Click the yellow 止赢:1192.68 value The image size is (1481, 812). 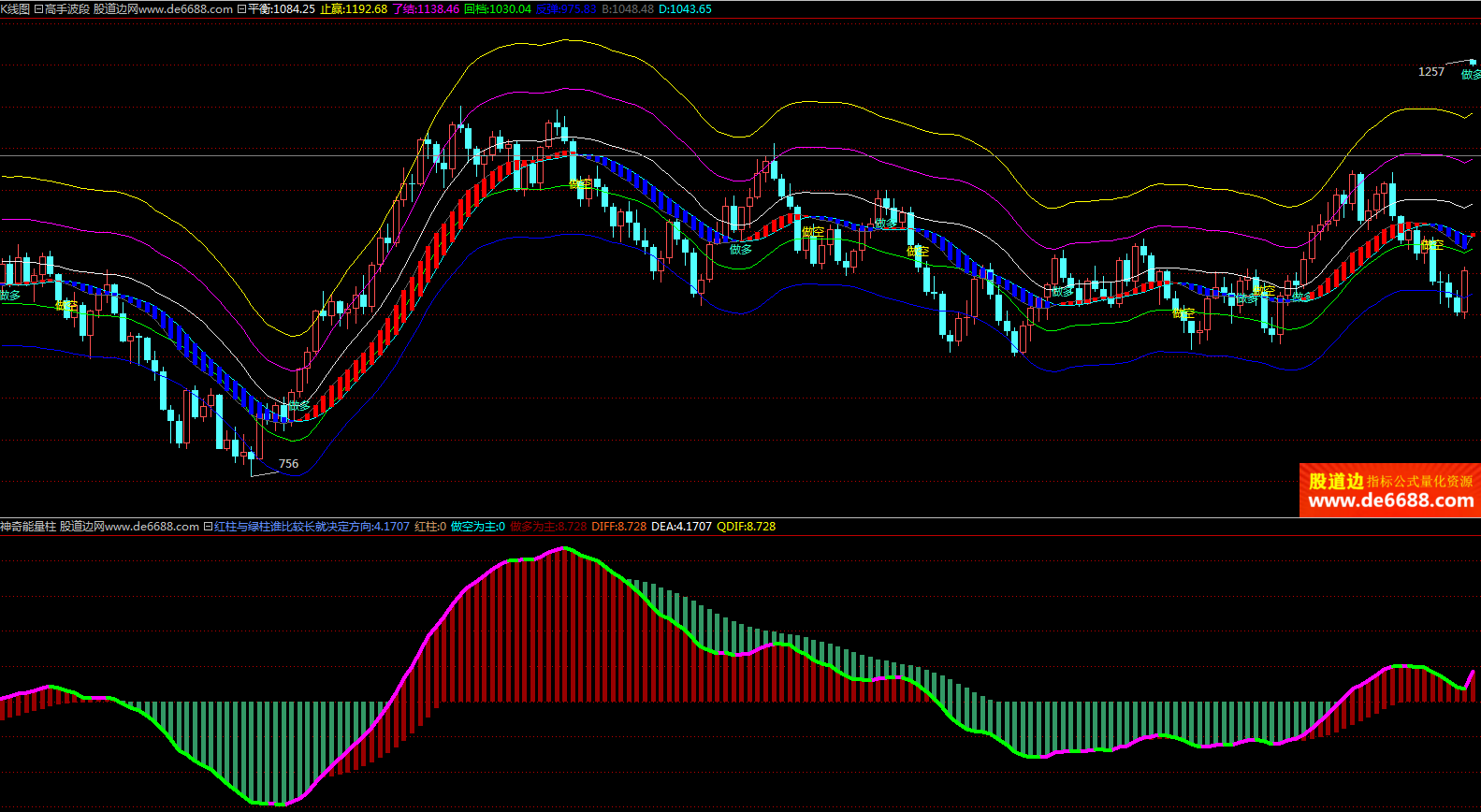(354, 9)
